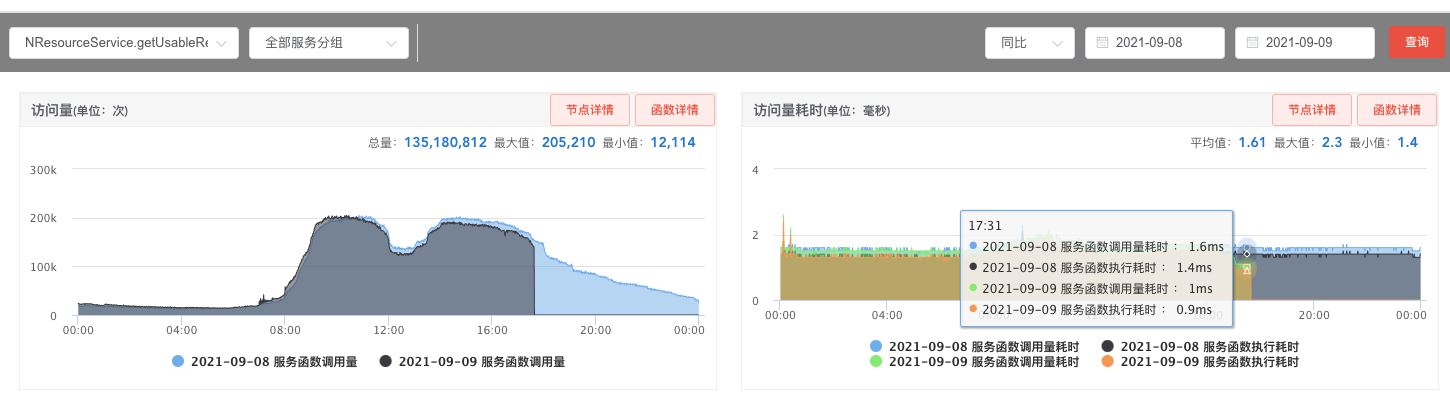The image size is (1450, 399).
Task: Click calendar icon in 2021-09-09 date field
Action: coord(1252,43)
